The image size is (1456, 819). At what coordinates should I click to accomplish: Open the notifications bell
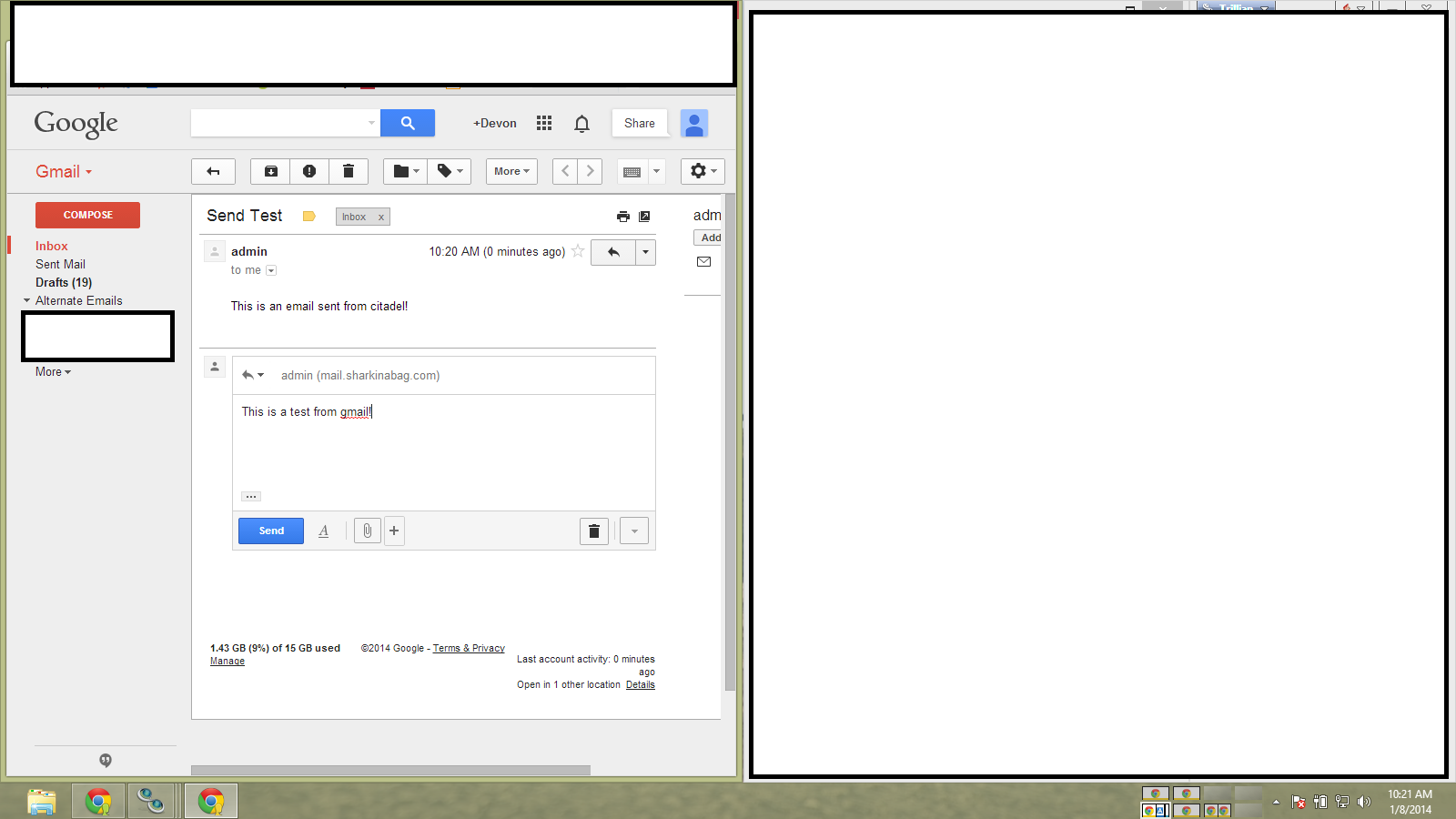point(582,124)
